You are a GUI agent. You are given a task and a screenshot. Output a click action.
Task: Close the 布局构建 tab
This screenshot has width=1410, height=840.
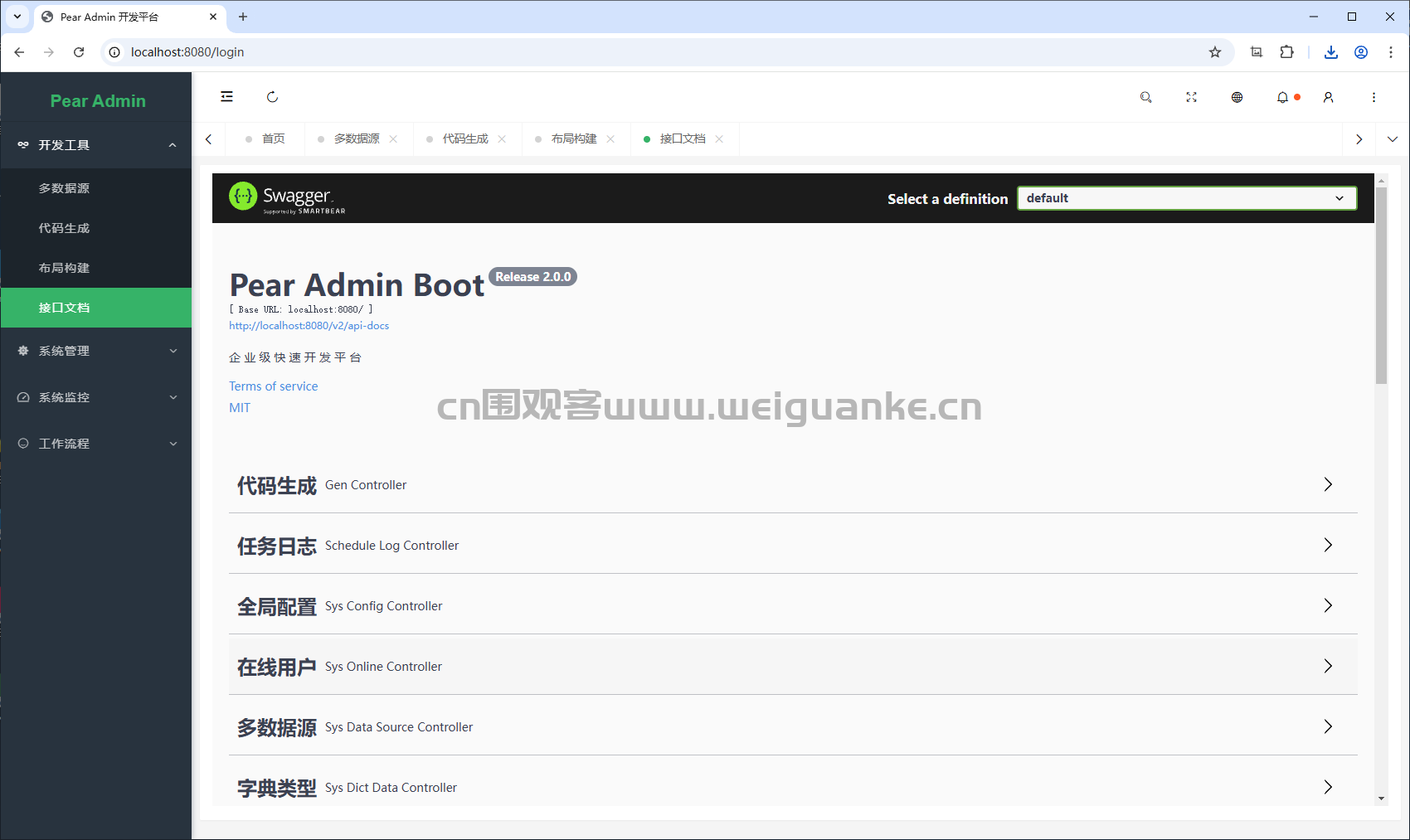point(610,138)
